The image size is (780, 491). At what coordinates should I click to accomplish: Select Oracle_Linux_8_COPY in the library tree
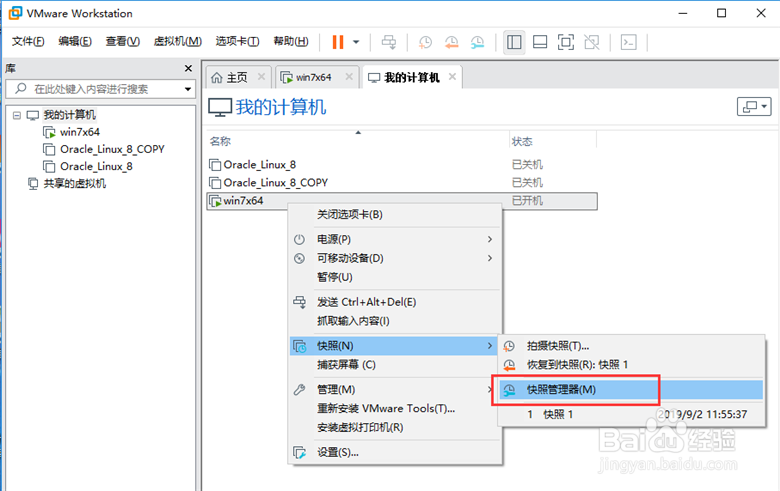112,149
